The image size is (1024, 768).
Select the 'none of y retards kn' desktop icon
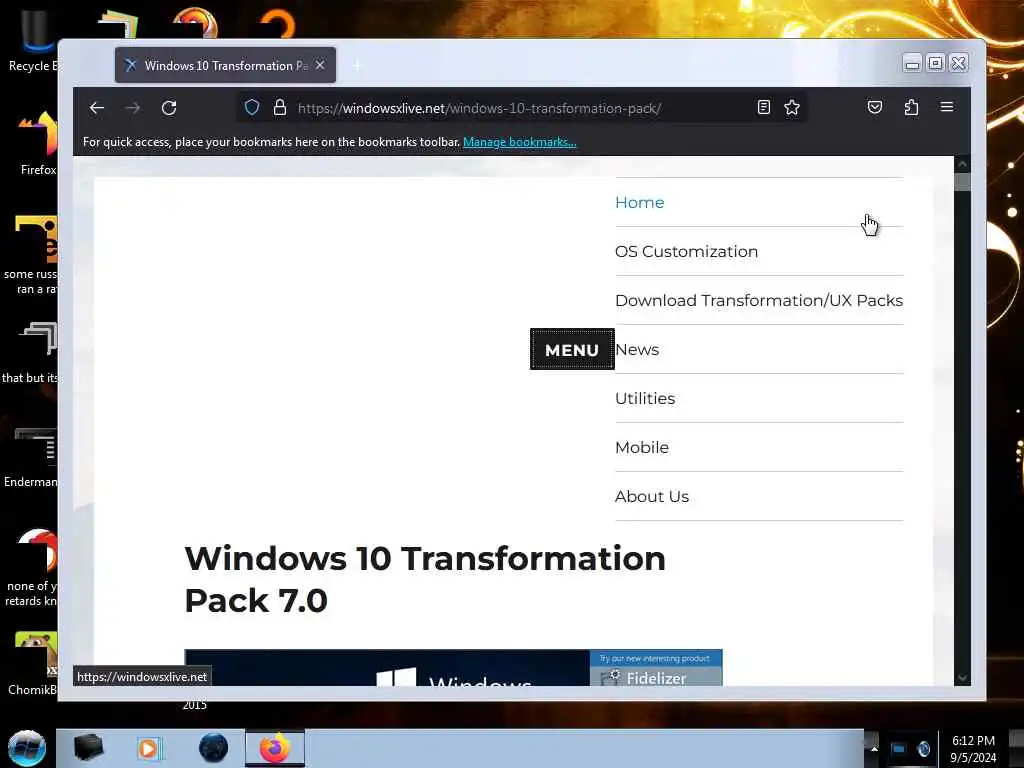click(31, 568)
